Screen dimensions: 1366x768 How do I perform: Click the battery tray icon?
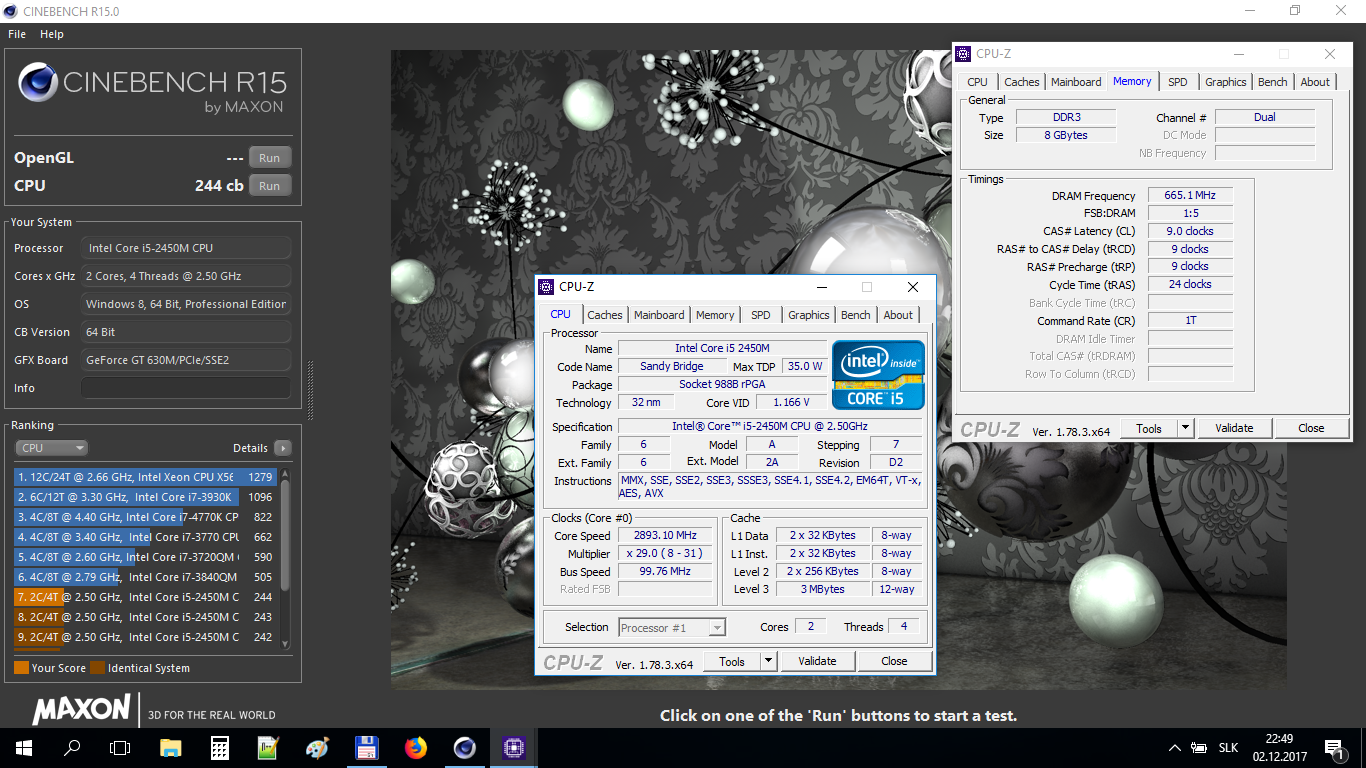click(x=1199, y=748)
